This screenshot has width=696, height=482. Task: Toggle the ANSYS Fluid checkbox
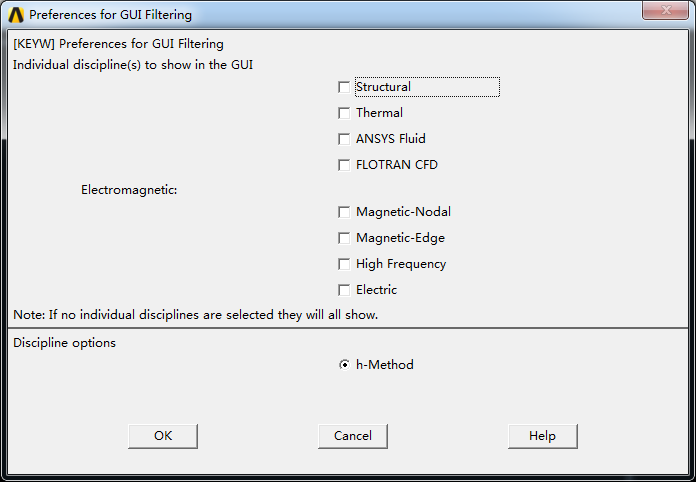(x=345, y=139)
